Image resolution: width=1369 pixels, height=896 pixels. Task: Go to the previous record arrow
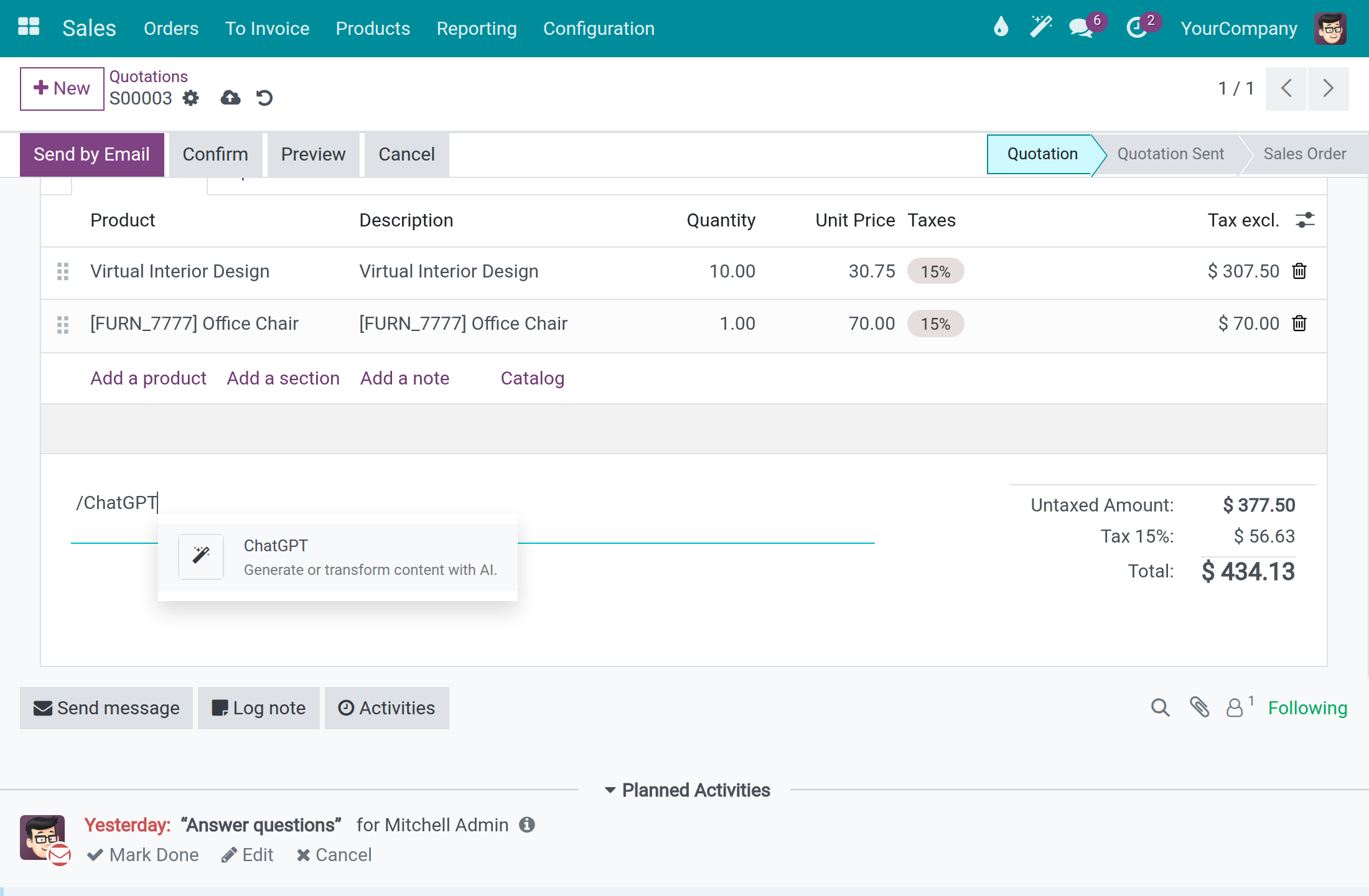click(1286, 88)
